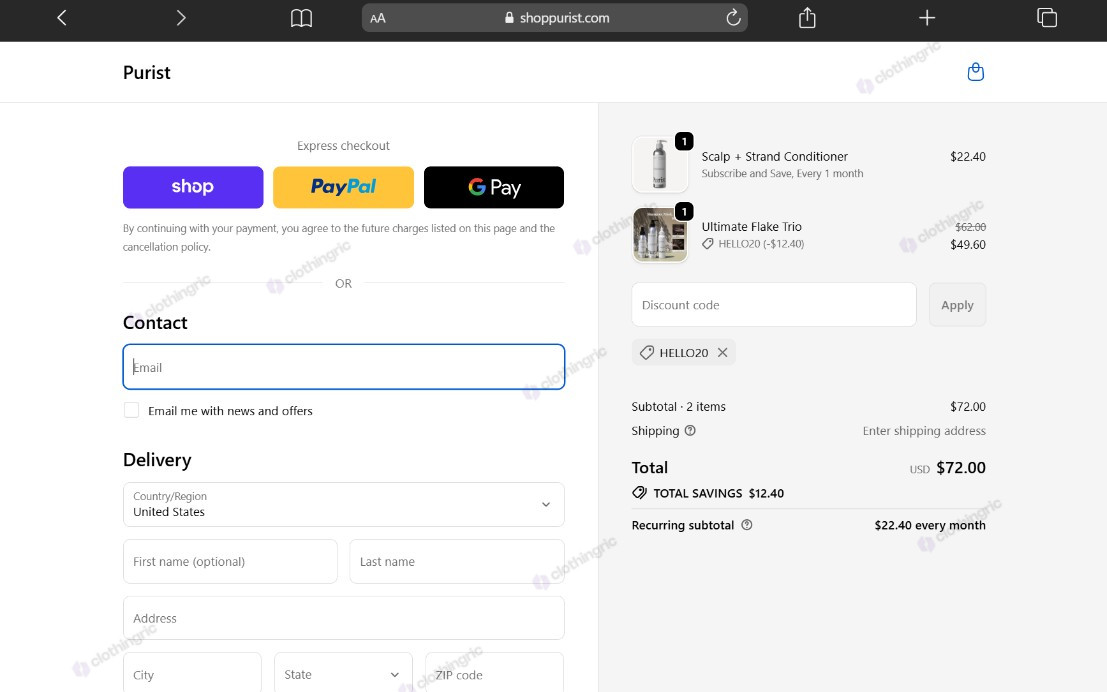Open the bookmarks book icon
1107x692 pixels.
(x=301, y=18)
